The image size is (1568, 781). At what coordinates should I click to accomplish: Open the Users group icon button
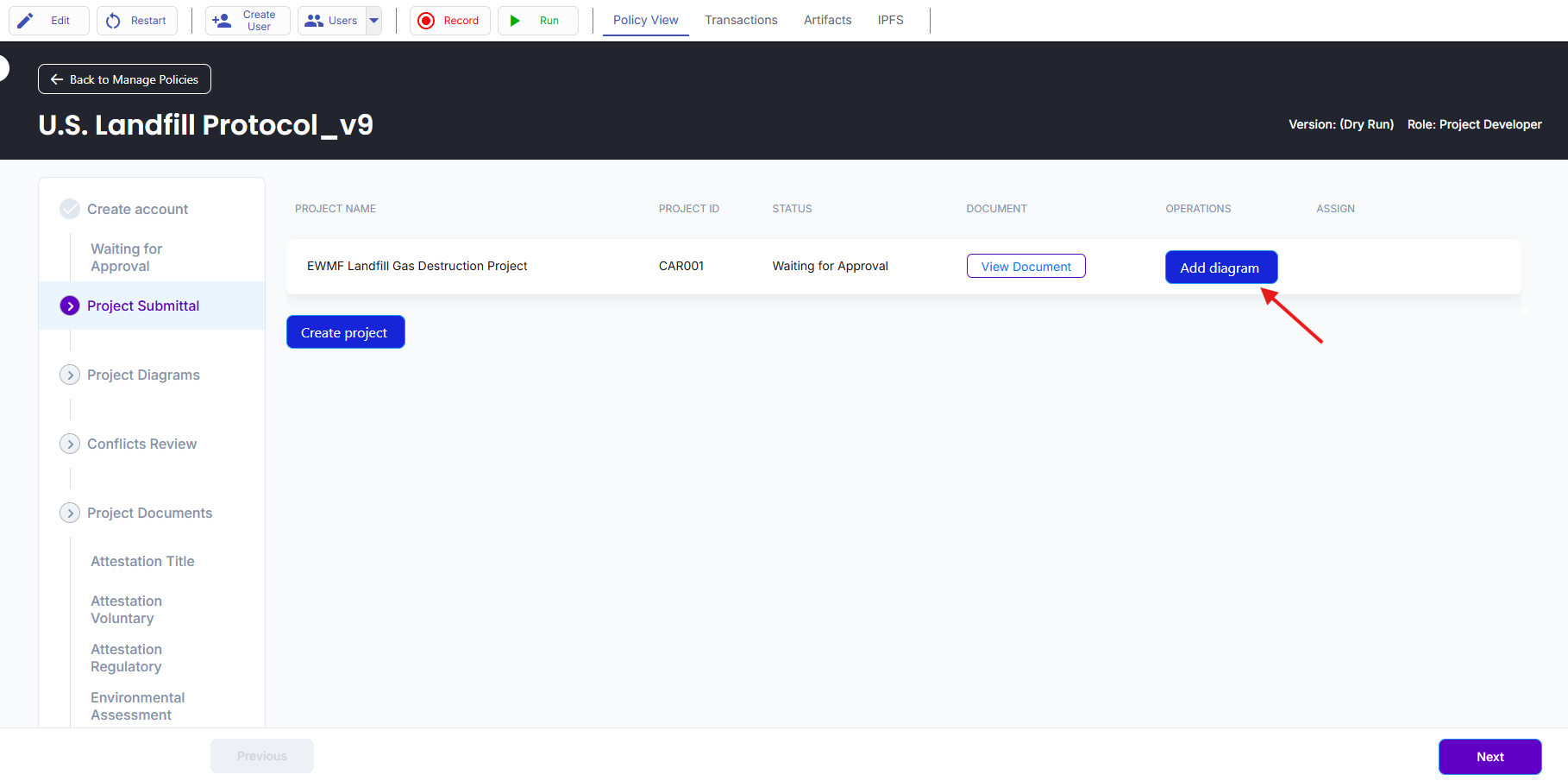point(315,21)
